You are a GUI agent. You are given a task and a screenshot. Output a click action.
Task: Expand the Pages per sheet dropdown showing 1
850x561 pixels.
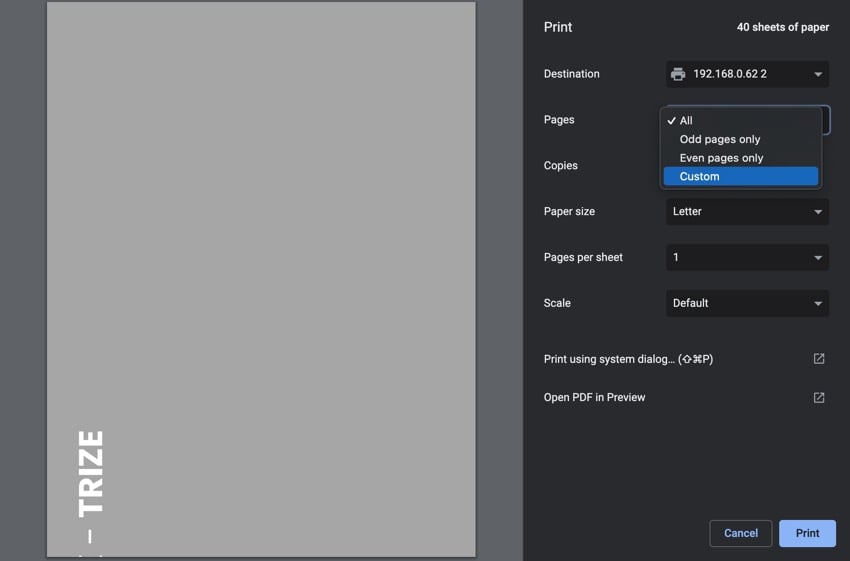point(746,258)
